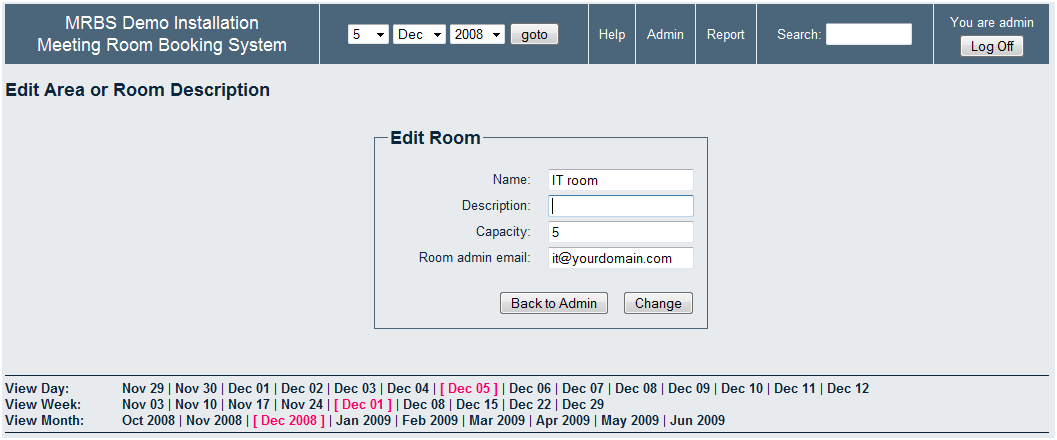The height and width of the screenshot is (440, 1057).
Task: Click the Room admin email field
Action: pos(620,258)
